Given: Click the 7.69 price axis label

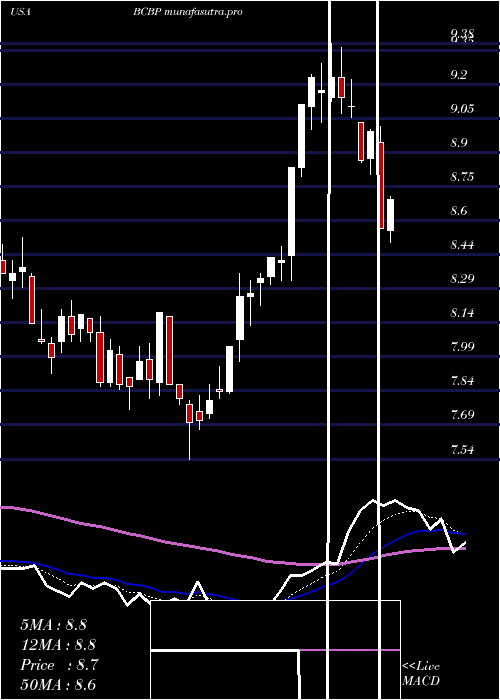Looking at the screenshot, I should pos(462,414).
